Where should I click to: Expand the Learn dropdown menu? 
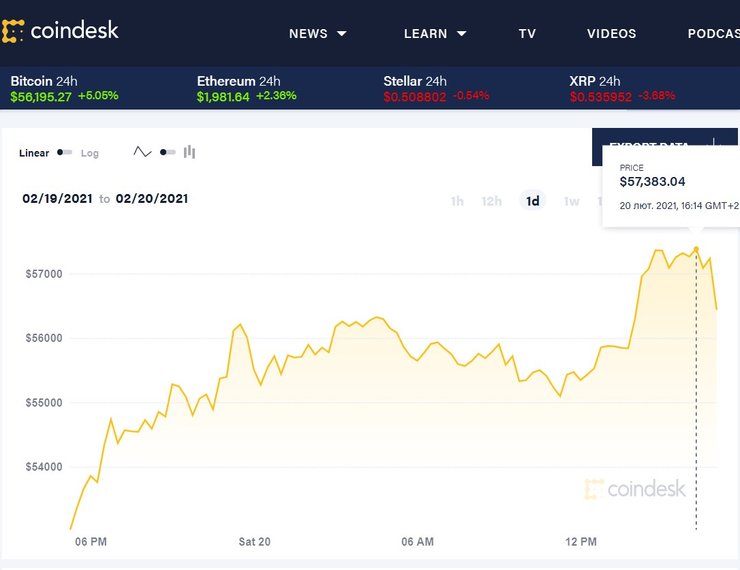(435, 33)
